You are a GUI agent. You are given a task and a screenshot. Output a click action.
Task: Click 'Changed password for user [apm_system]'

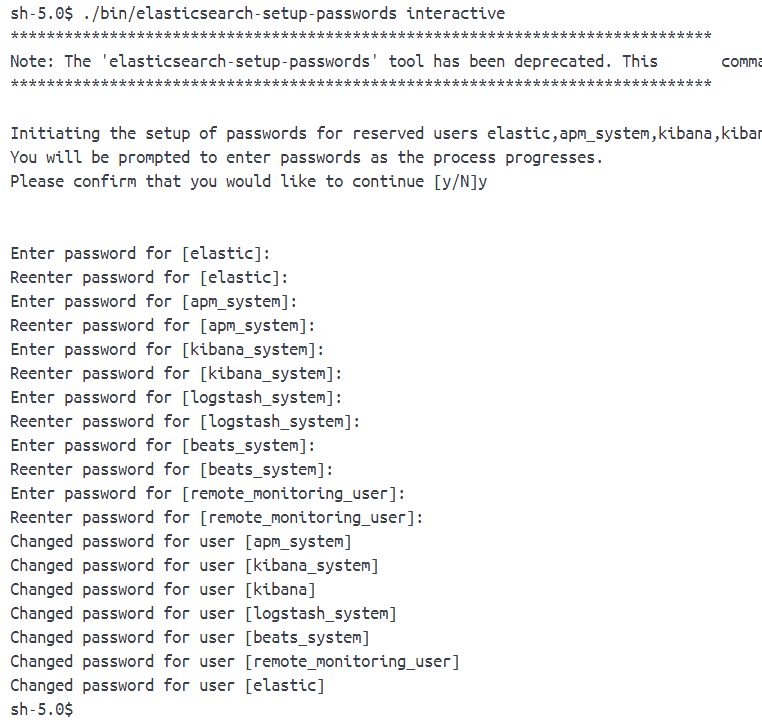coord(181,541)
